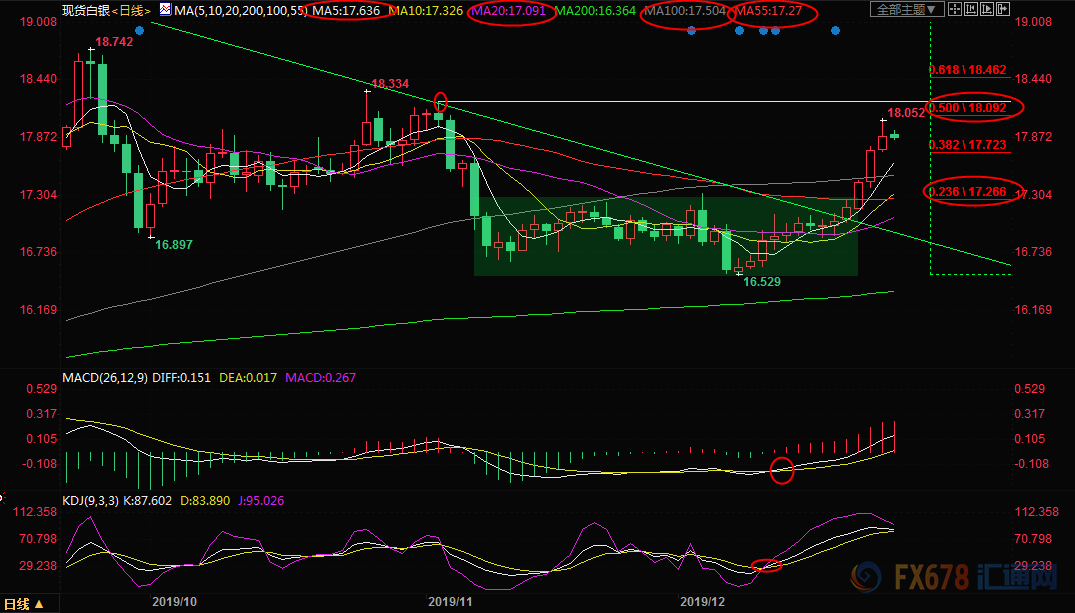Viewport: 1075px width, 613px height.
Task: Click the red gear icon at left edge
Action: (3, 496)
